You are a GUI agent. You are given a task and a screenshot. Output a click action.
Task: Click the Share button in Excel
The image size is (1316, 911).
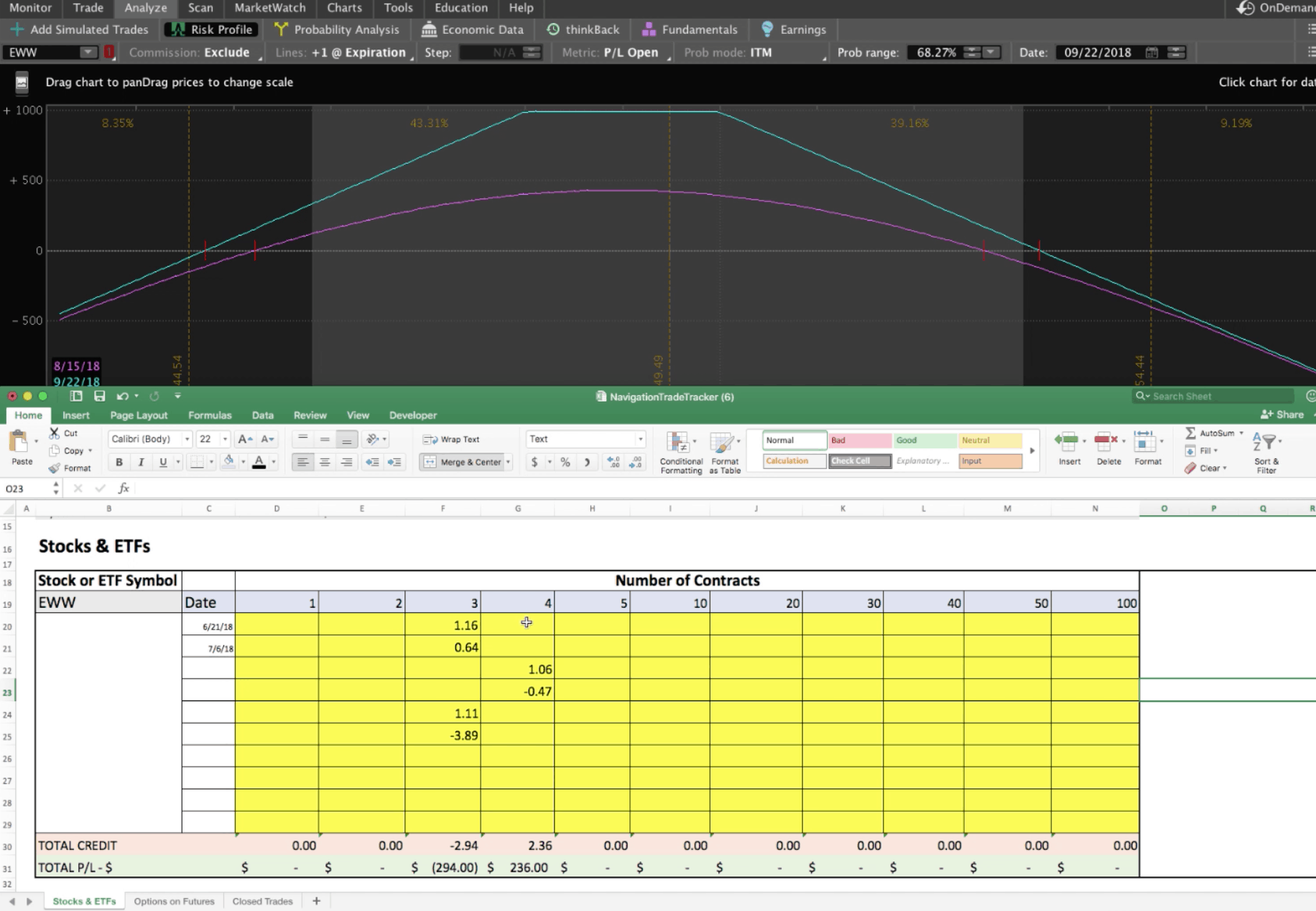(1282, 415)
